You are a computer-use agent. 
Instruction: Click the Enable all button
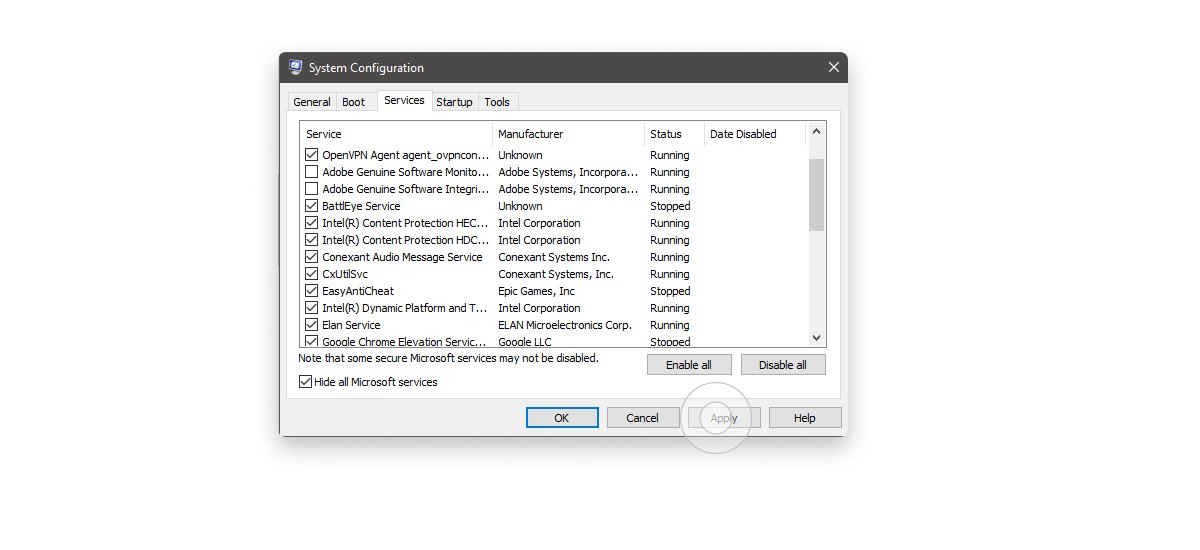point(689,365)
